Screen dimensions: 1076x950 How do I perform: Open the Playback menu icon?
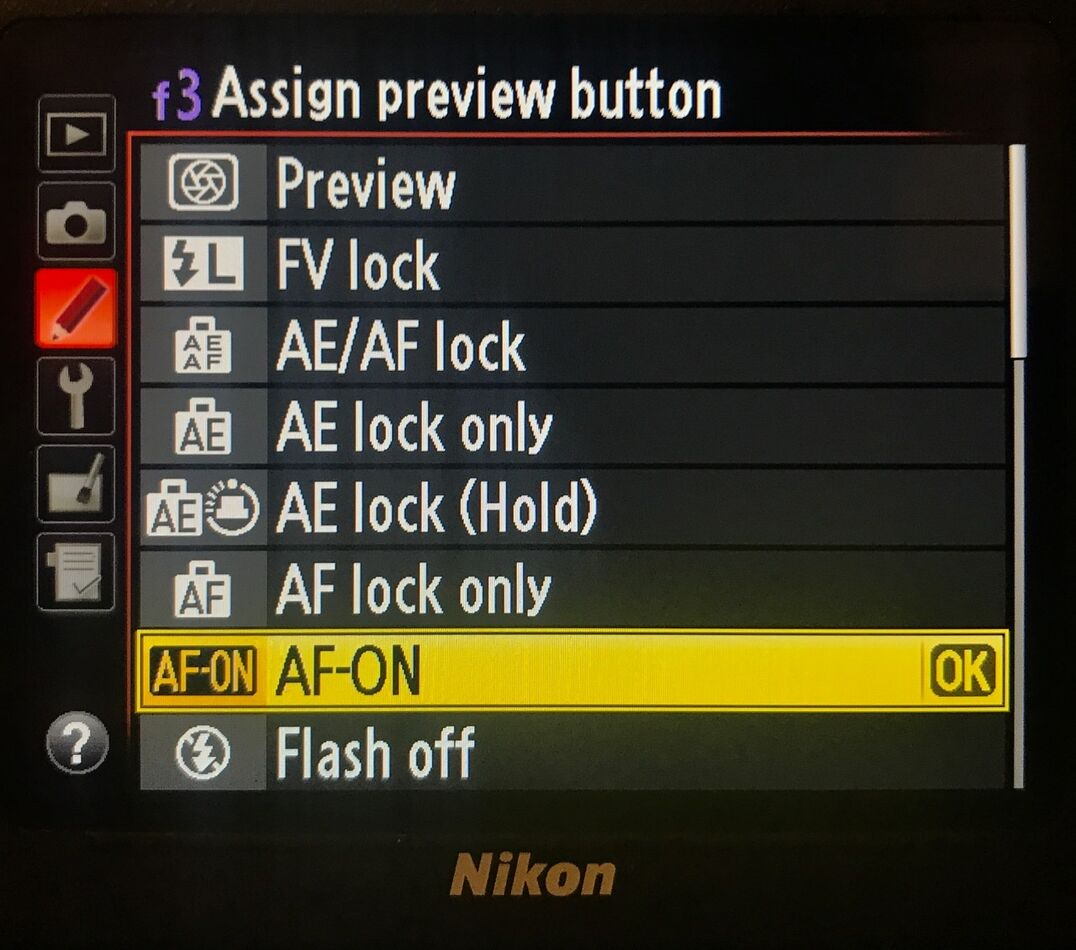pos(76,133)
